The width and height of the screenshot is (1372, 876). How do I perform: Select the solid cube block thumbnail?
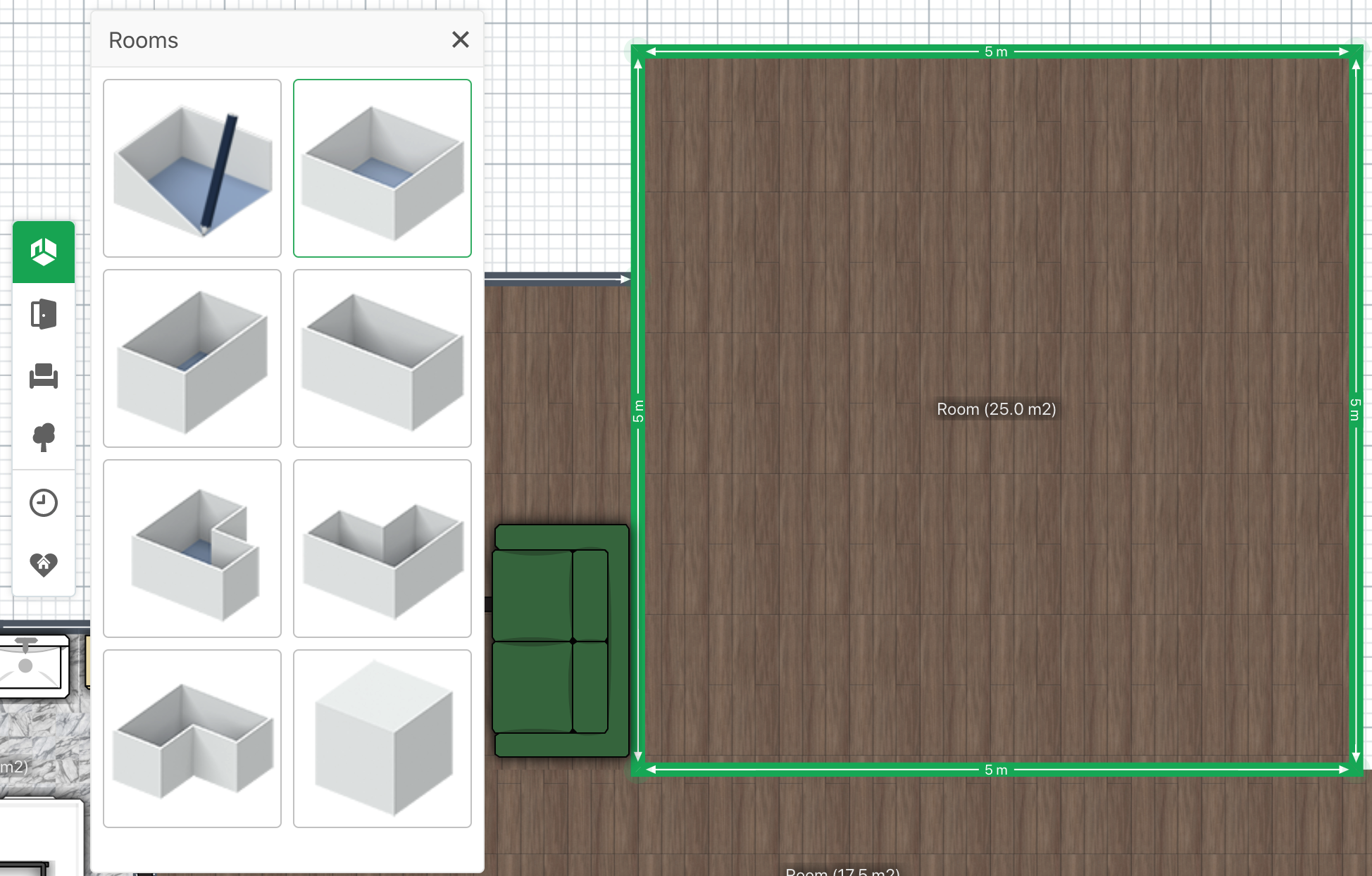[382, 739]
